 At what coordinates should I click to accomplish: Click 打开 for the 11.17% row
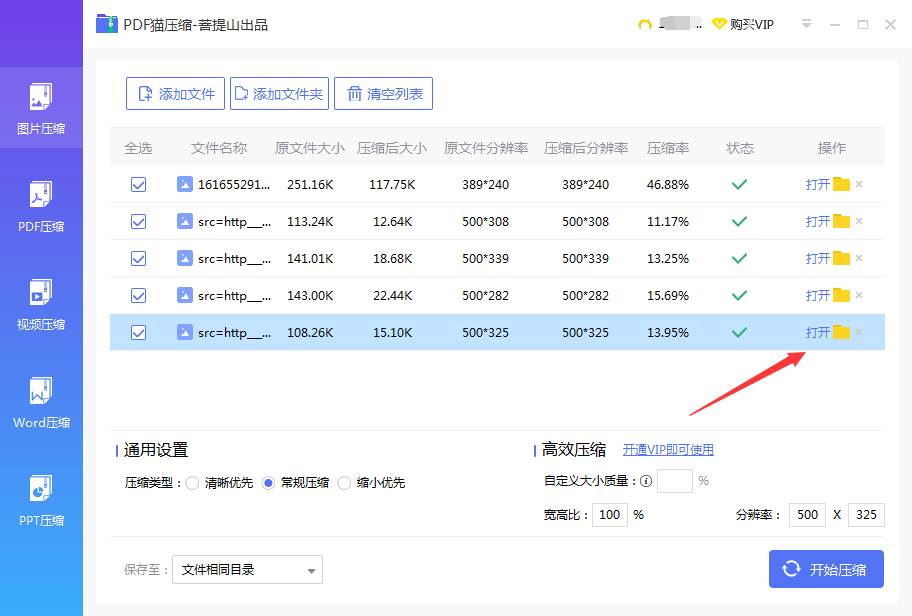(817, 222)
